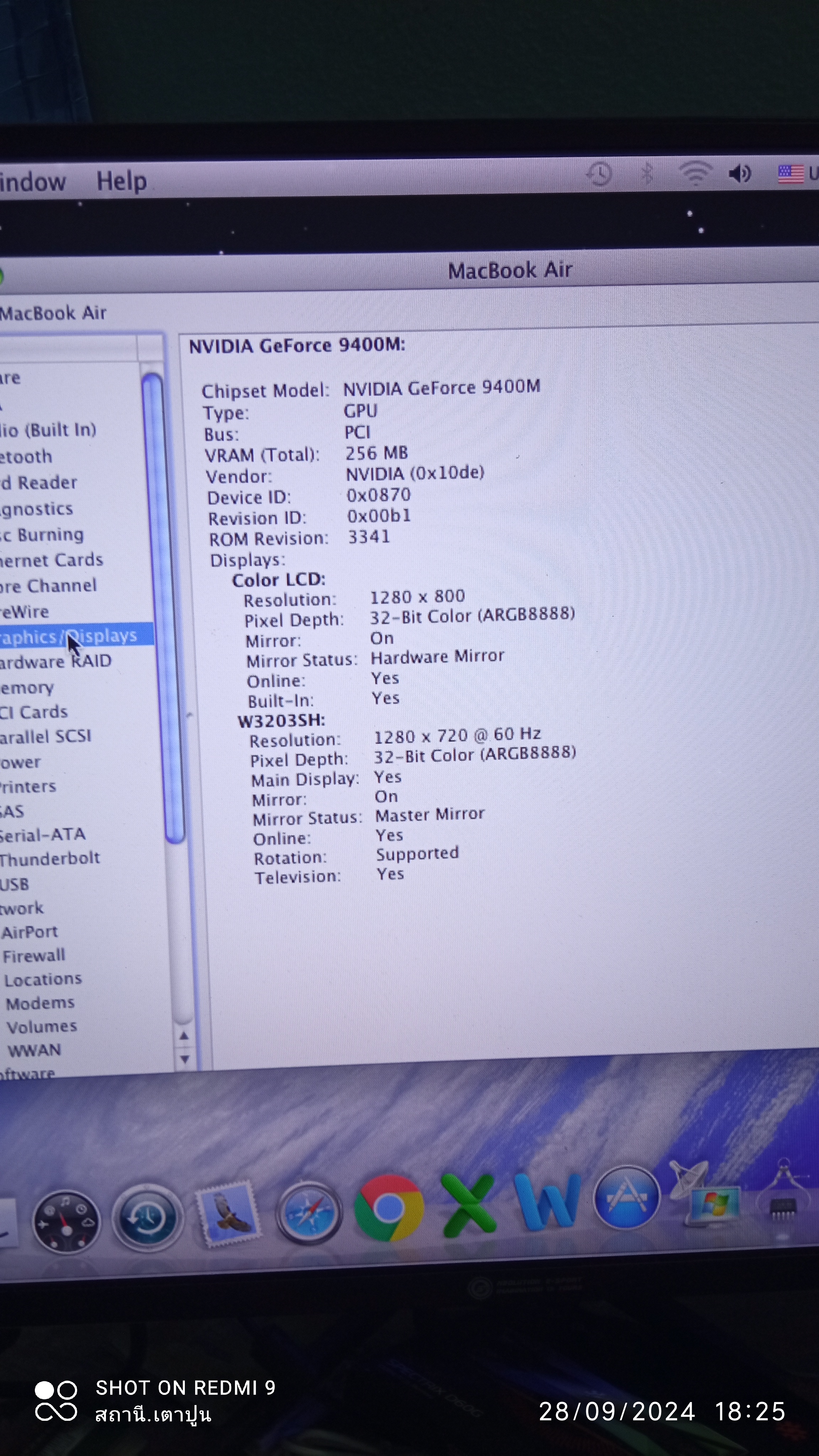This screenshot has height=1456, width=819.
Task: Select Modems under Network
Action: [x=40, y=1003]
